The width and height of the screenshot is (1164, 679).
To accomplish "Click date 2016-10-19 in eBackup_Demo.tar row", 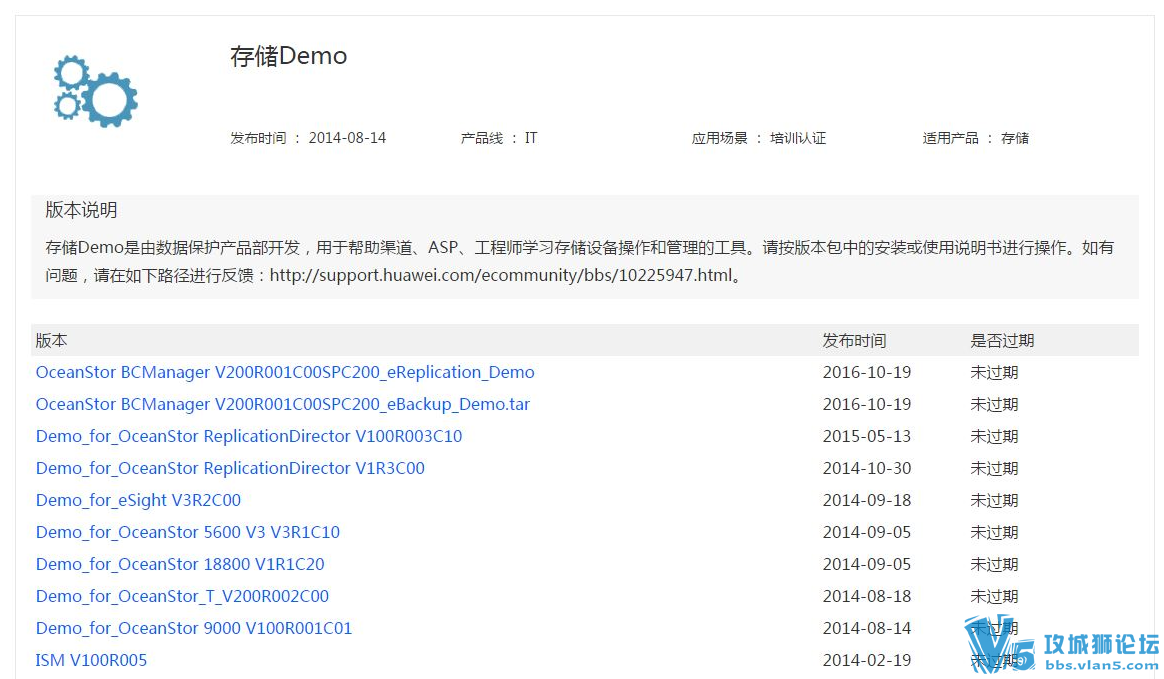I will [866, 404].
